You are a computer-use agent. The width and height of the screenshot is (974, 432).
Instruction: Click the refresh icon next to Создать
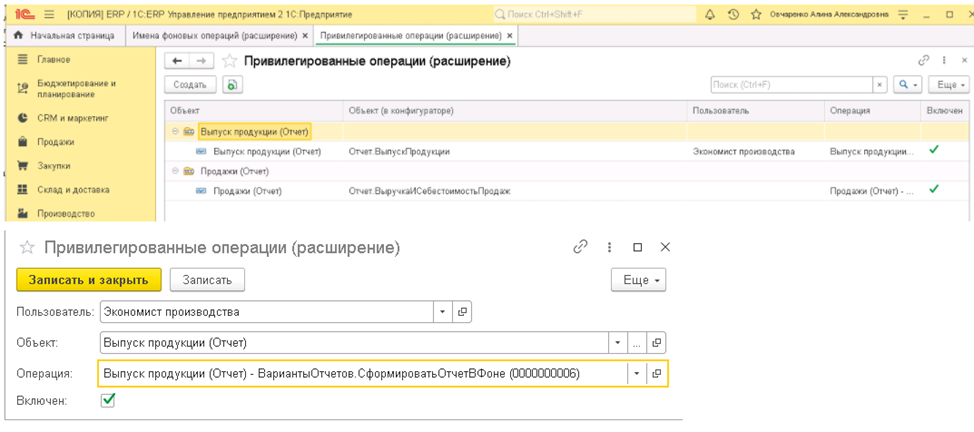click(x=232, y=85)
